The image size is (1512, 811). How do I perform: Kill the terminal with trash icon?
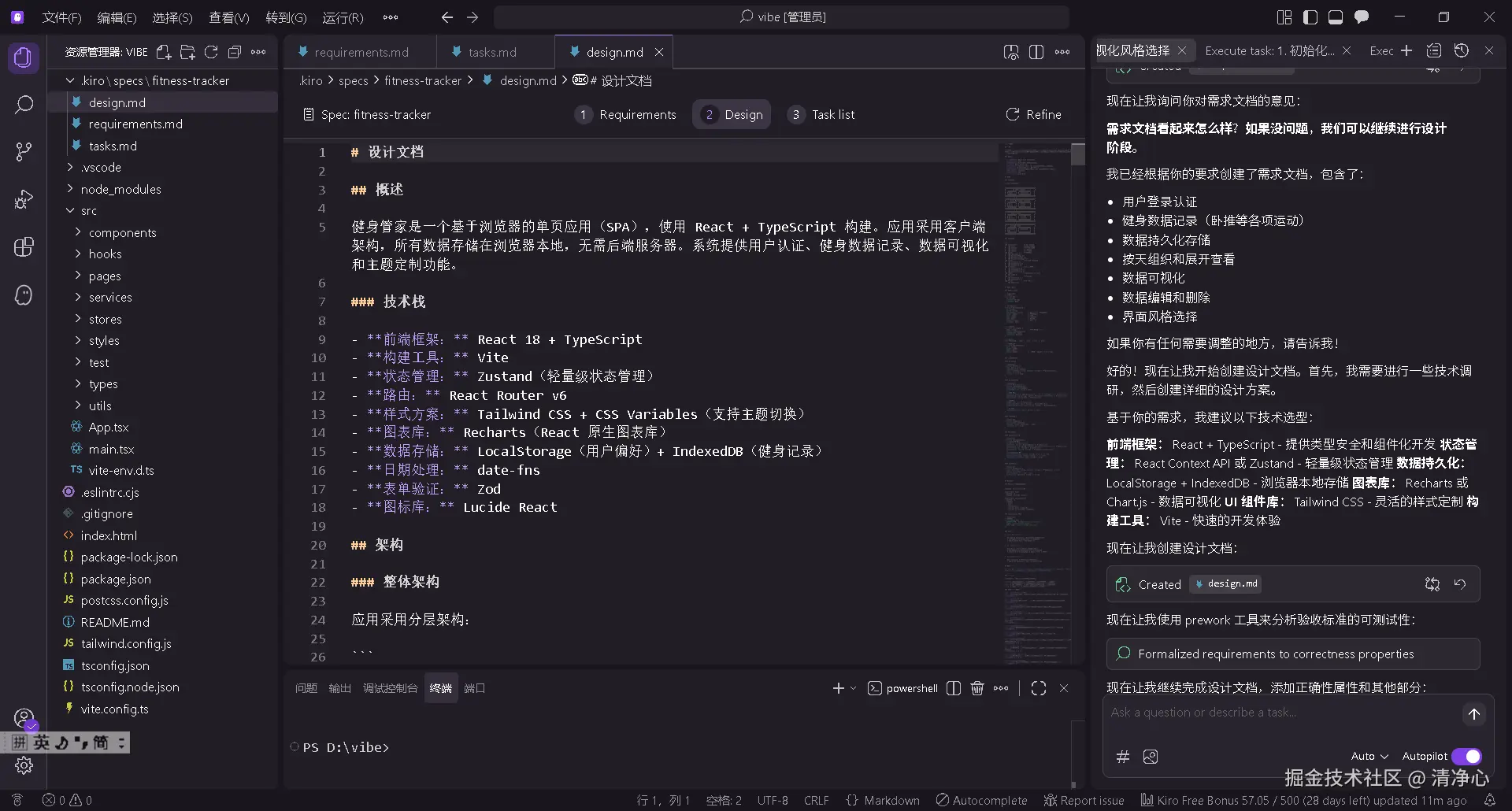pos(977,688)
